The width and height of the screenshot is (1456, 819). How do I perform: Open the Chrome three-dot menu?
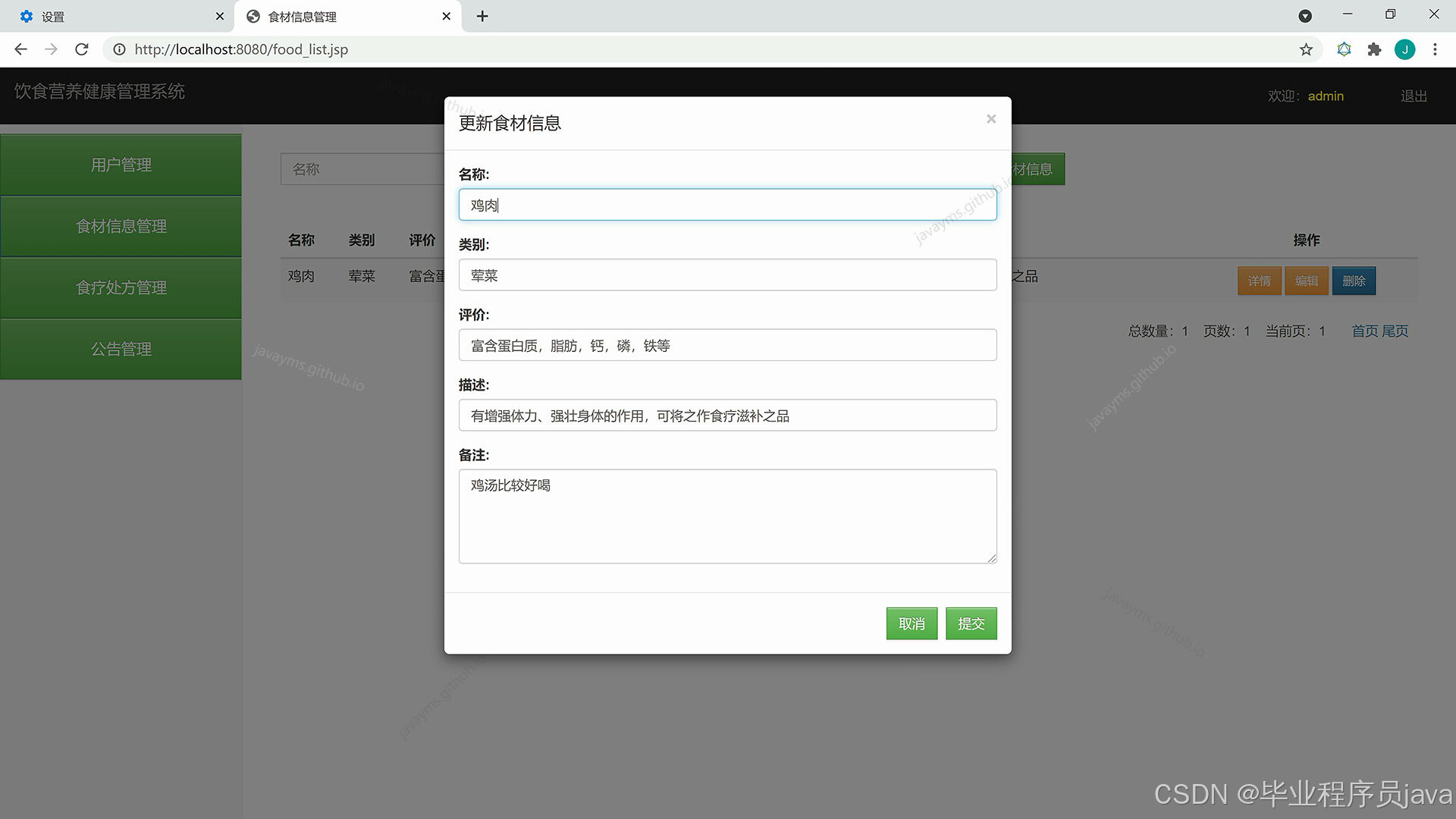1435,49
